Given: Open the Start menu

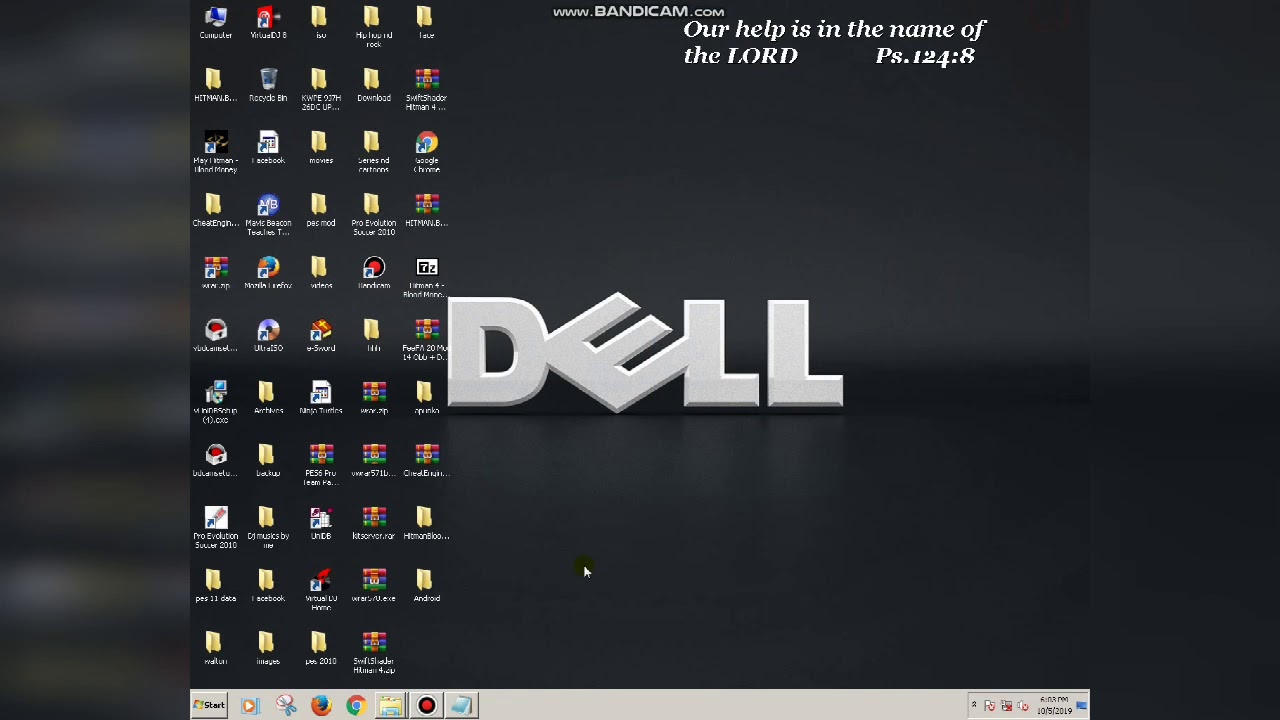Looking at the screenshot, I should 210,706.
